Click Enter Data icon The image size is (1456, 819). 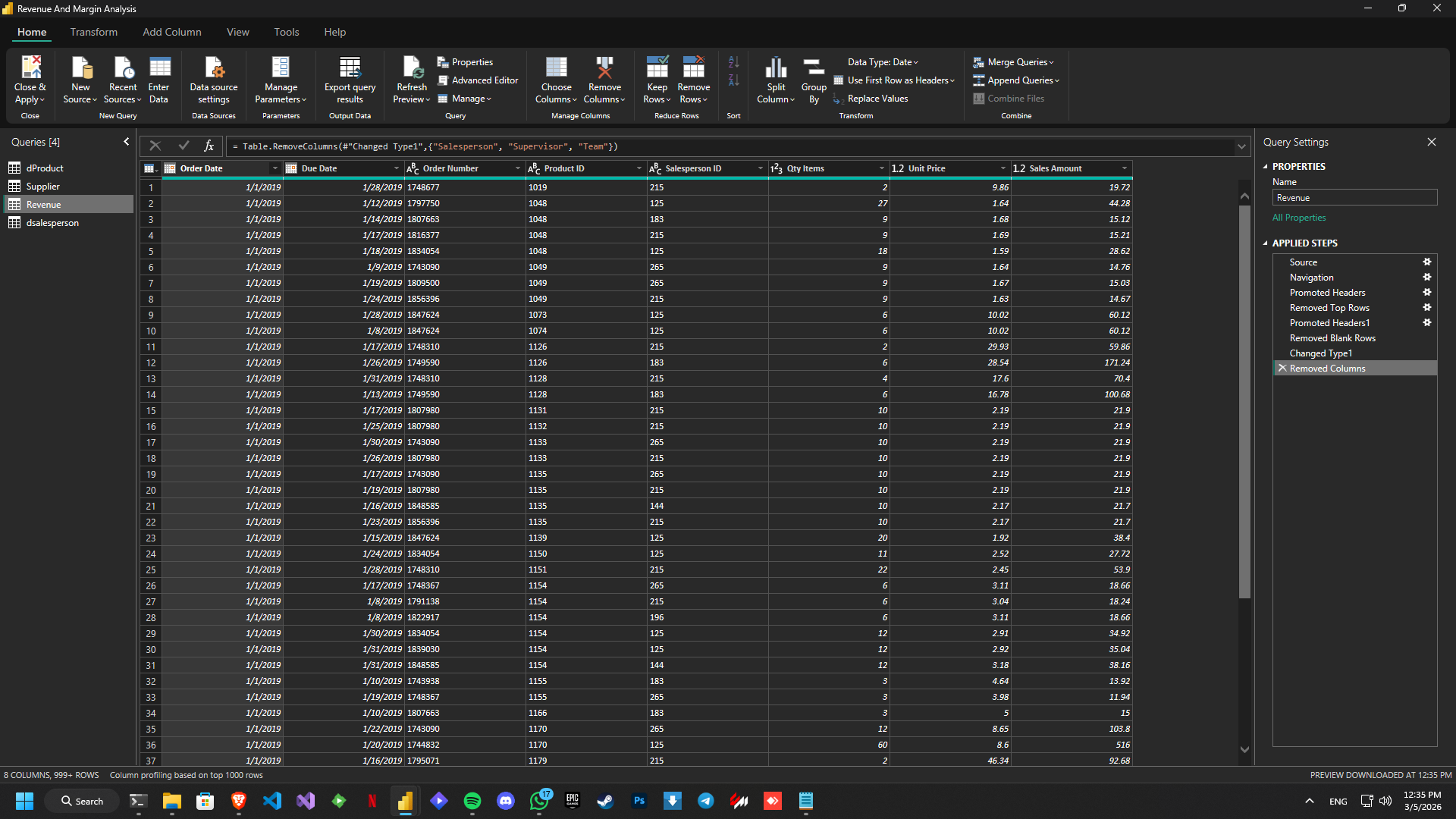159,68
